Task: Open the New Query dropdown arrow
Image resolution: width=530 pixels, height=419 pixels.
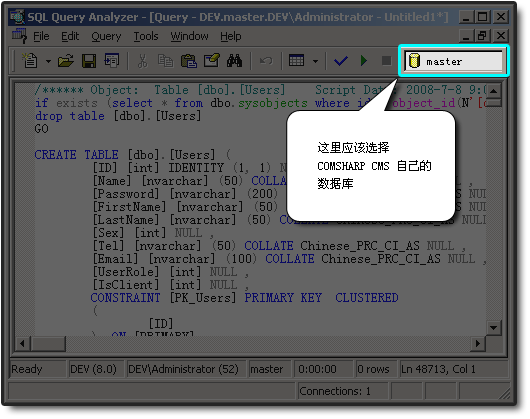Action: (48, 61)
